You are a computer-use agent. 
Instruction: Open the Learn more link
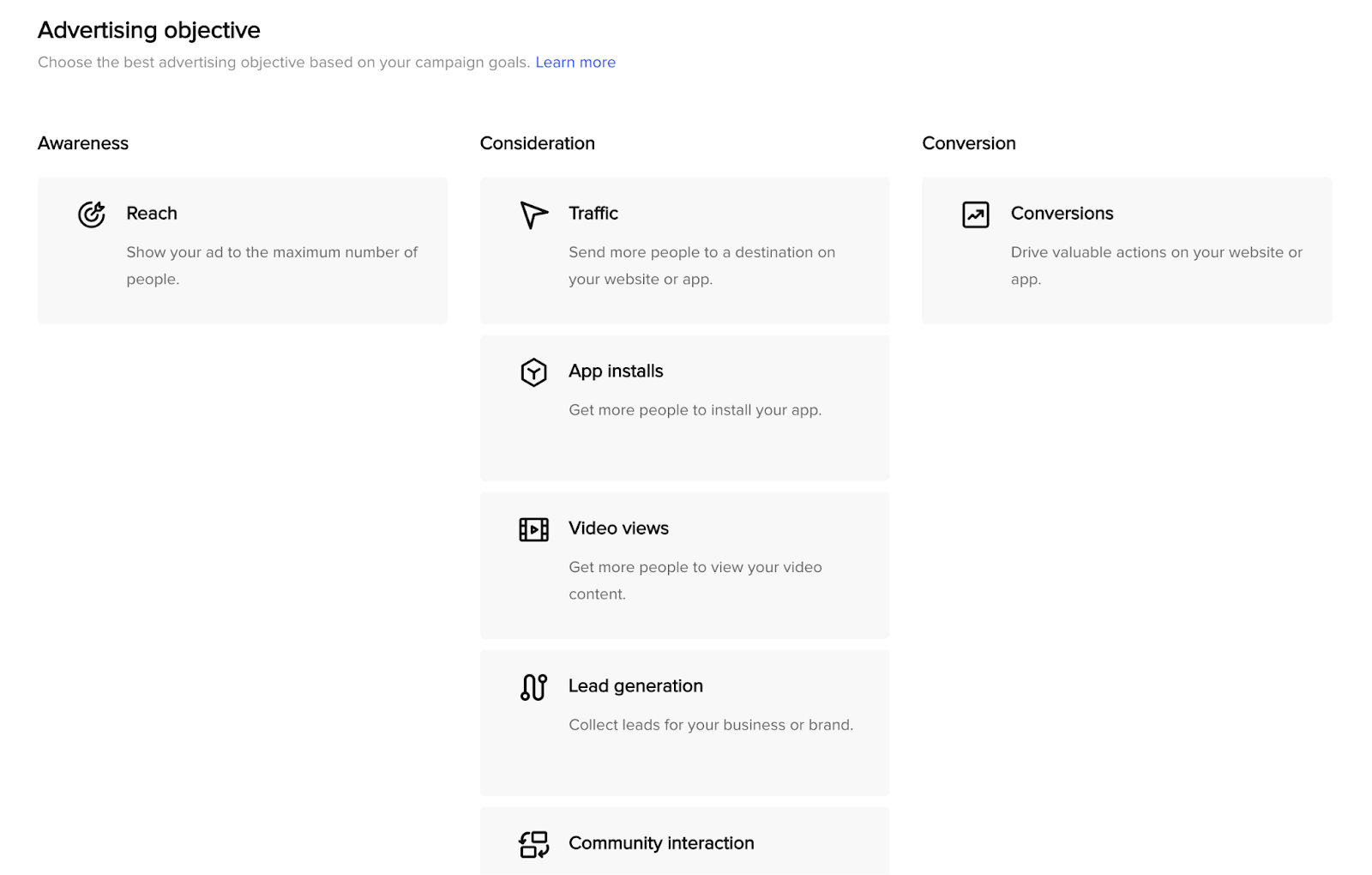(x=575, y=63)
